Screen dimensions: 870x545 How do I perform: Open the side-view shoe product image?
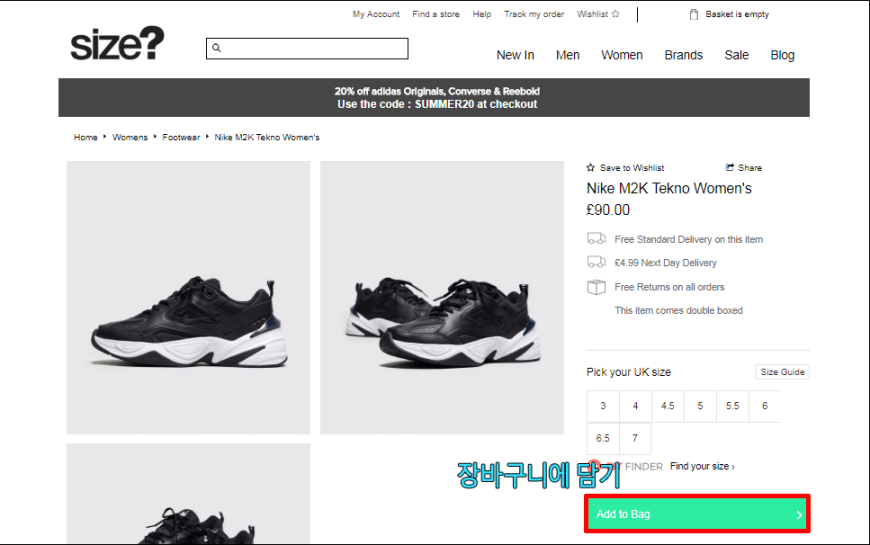[x=188, y=297]
